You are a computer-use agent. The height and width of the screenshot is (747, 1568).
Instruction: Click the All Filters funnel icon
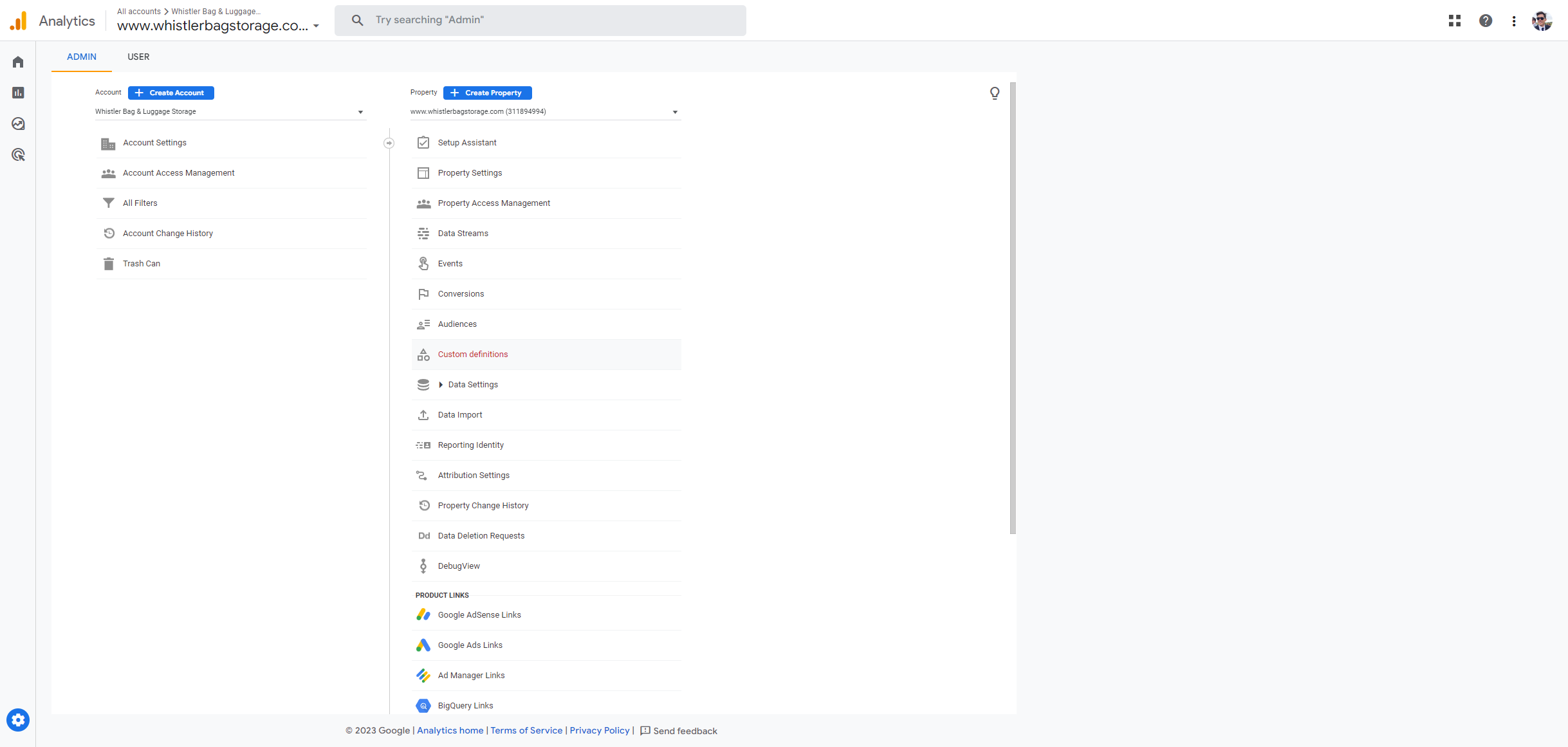point(108,203)
